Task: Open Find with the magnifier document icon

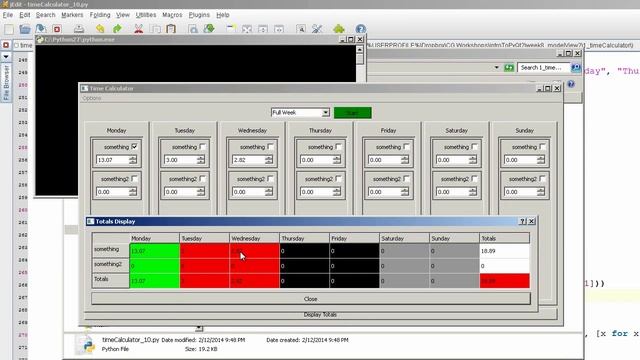Action: 193,29
